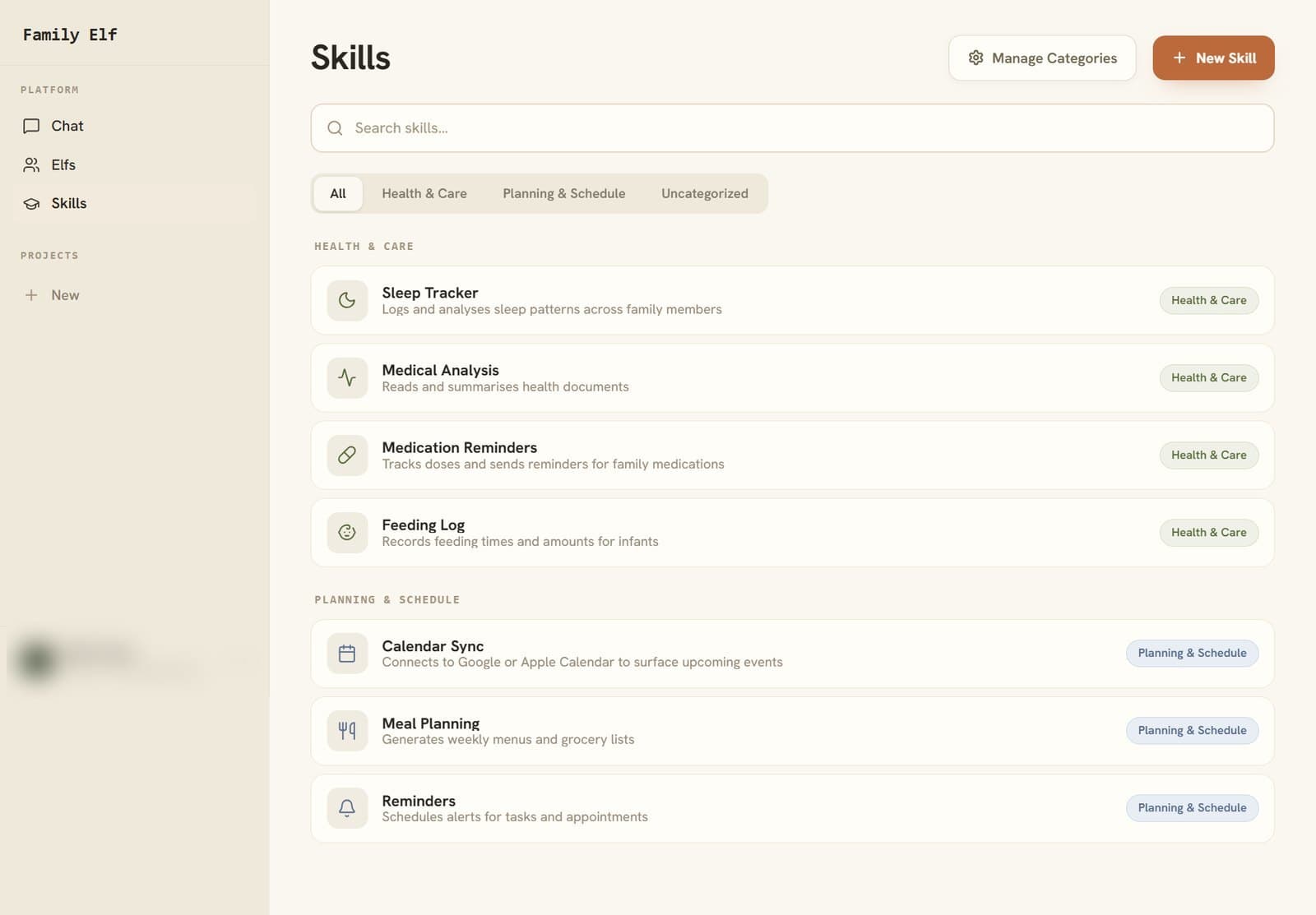
Task: Click the pill icon for Medication Reminders
Action: click(x=347, y=455)
